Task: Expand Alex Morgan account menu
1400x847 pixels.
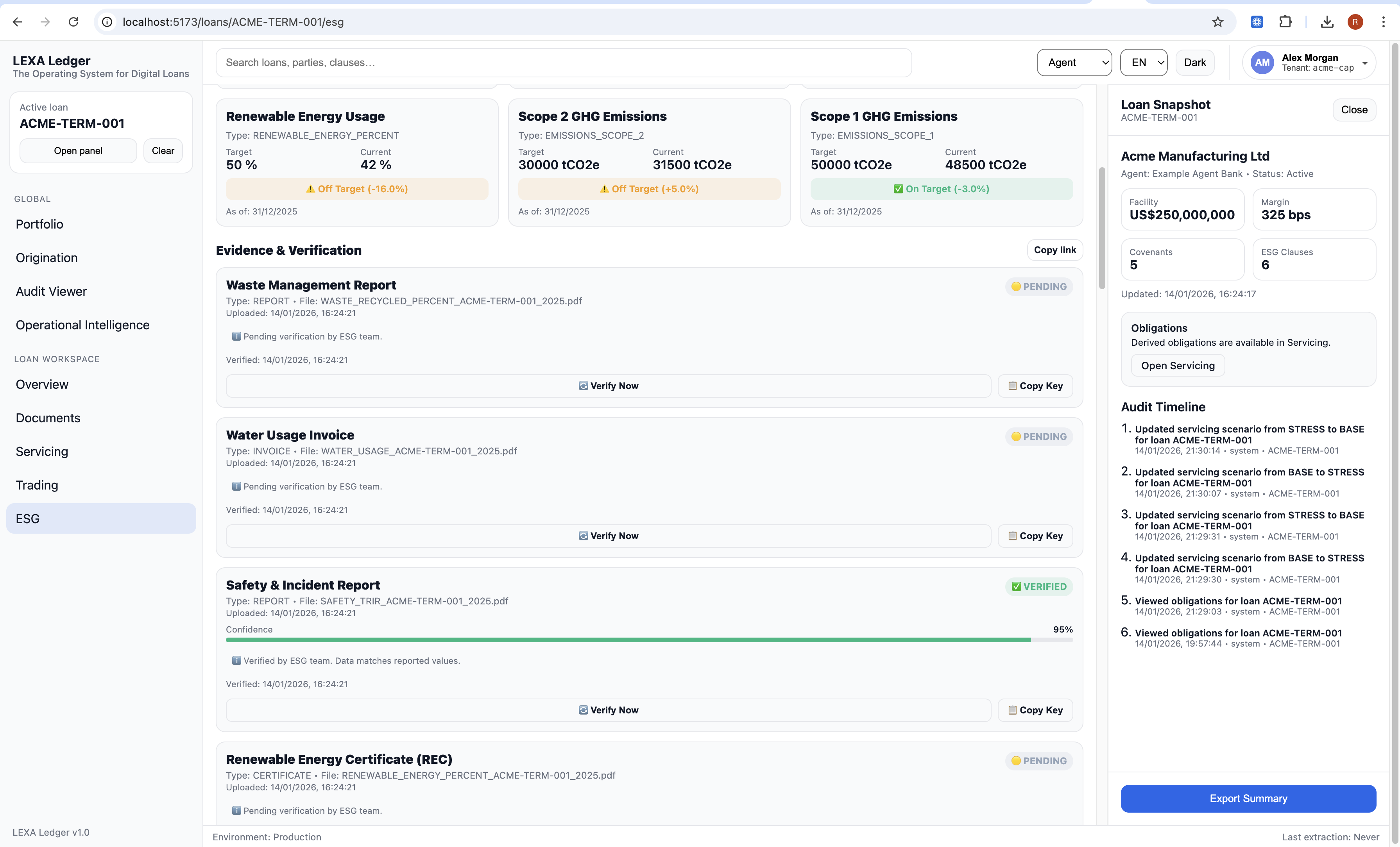Action: pos(1364,63)
